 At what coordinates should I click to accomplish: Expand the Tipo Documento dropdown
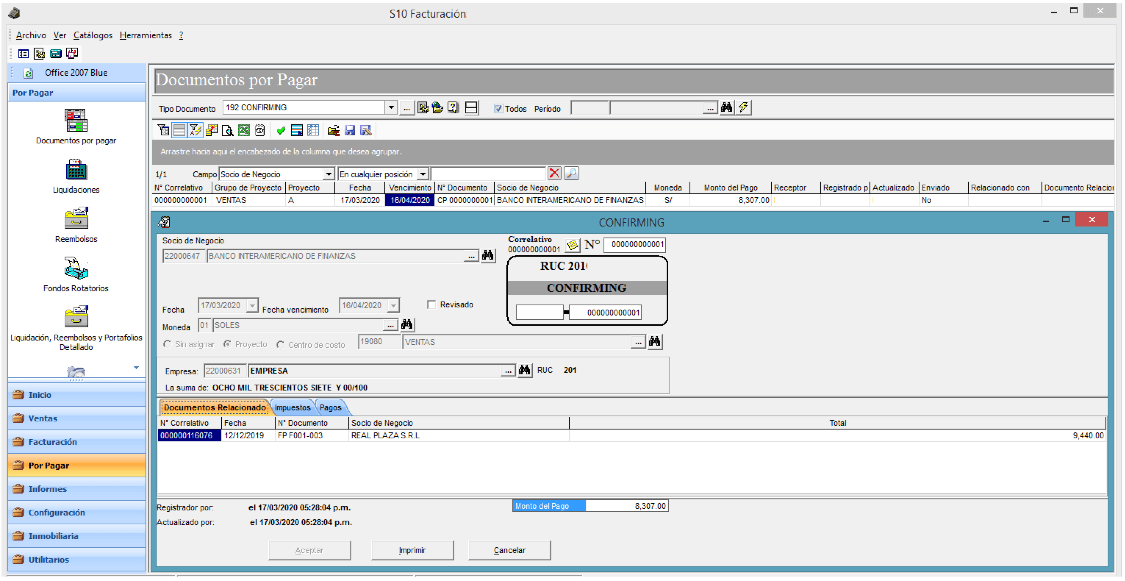pyautogui.click(x=391, y=108)
